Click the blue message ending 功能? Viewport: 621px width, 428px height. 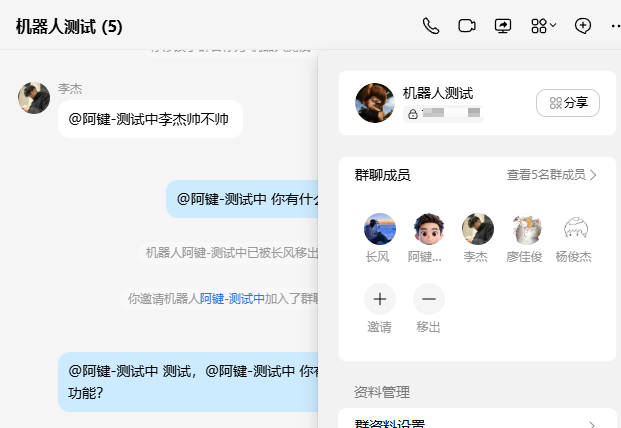tap(188, 382)
